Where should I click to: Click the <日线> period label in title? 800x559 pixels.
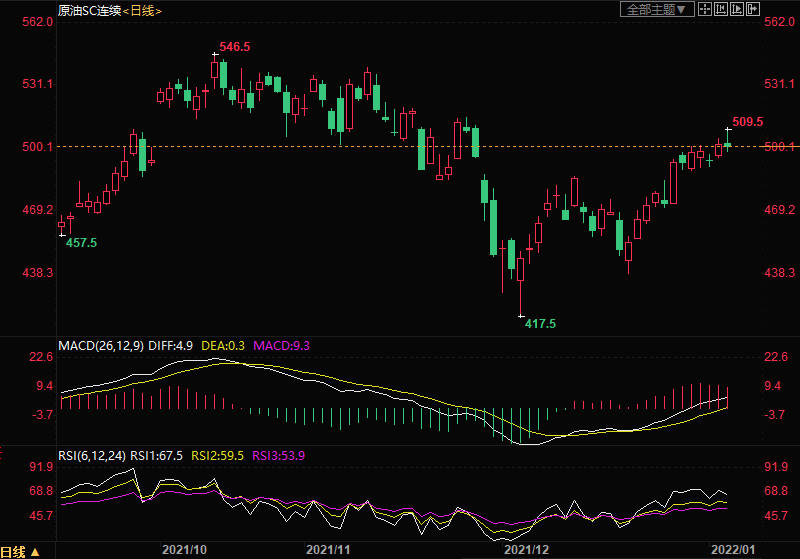tap(142, 10)
